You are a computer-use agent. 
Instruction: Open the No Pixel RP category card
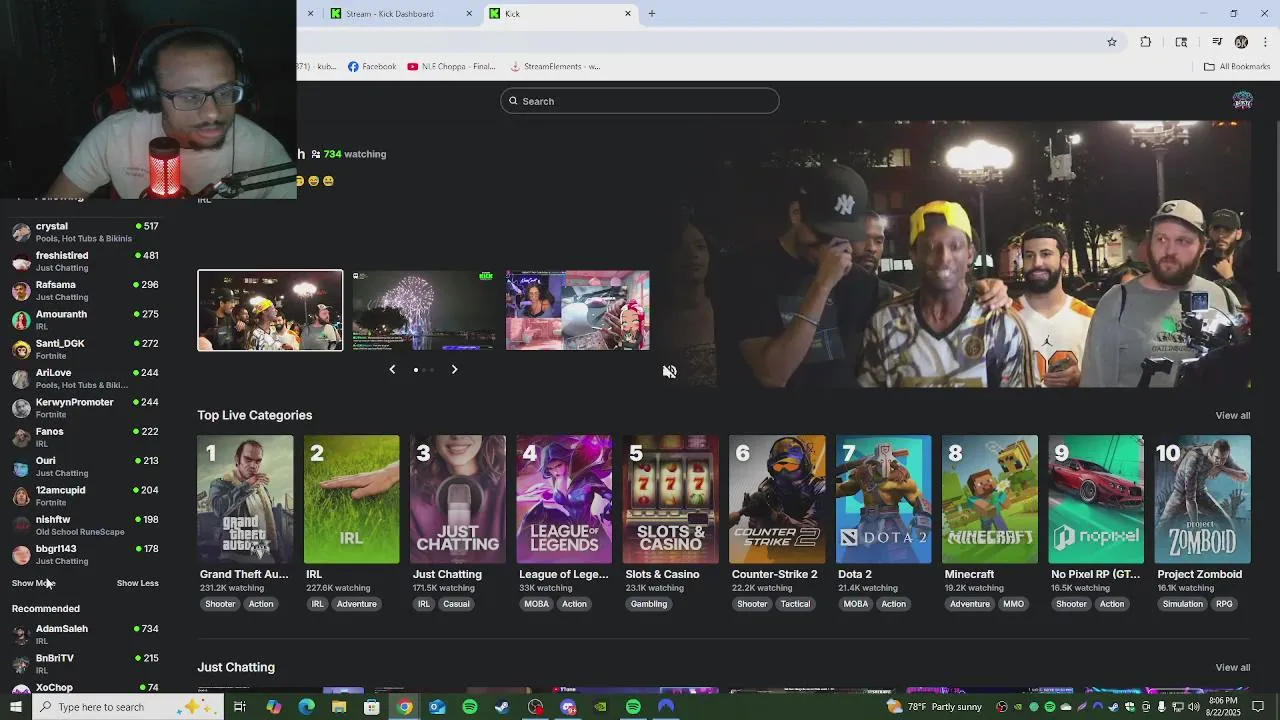pyautogui.click(x=1096, y=499)
